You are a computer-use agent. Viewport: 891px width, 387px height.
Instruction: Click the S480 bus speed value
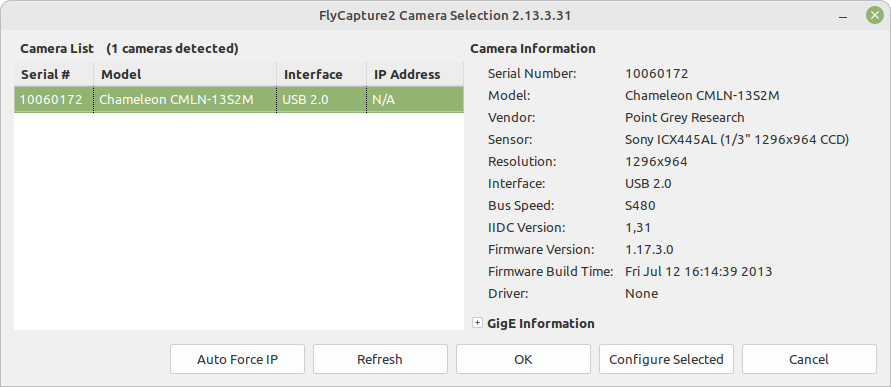point(640,206)
